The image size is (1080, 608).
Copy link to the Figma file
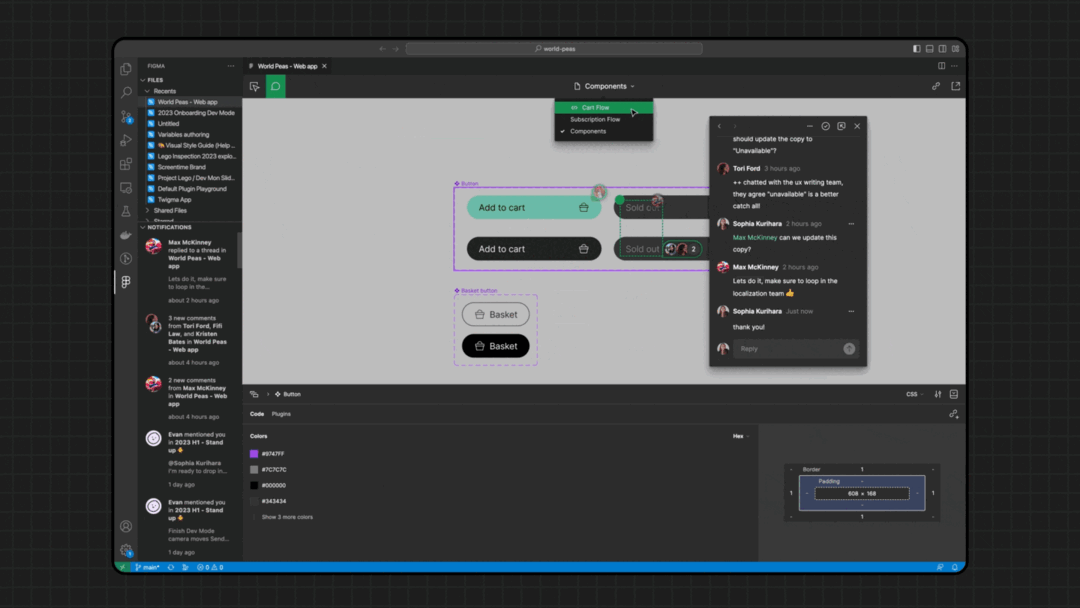pyautogui.click(x=936, y=86)
